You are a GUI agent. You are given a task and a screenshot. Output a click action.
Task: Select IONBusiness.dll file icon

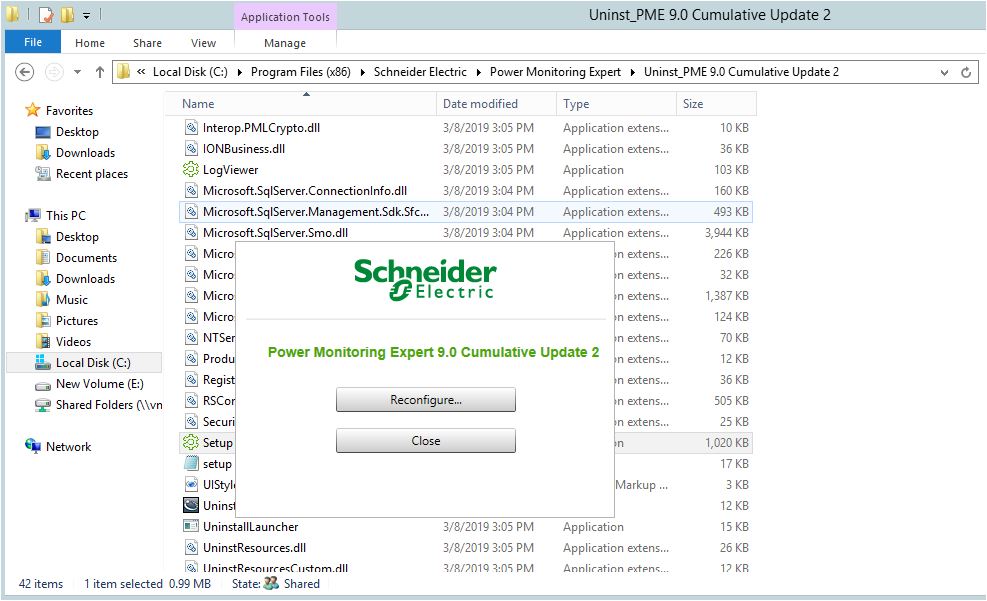191,149
